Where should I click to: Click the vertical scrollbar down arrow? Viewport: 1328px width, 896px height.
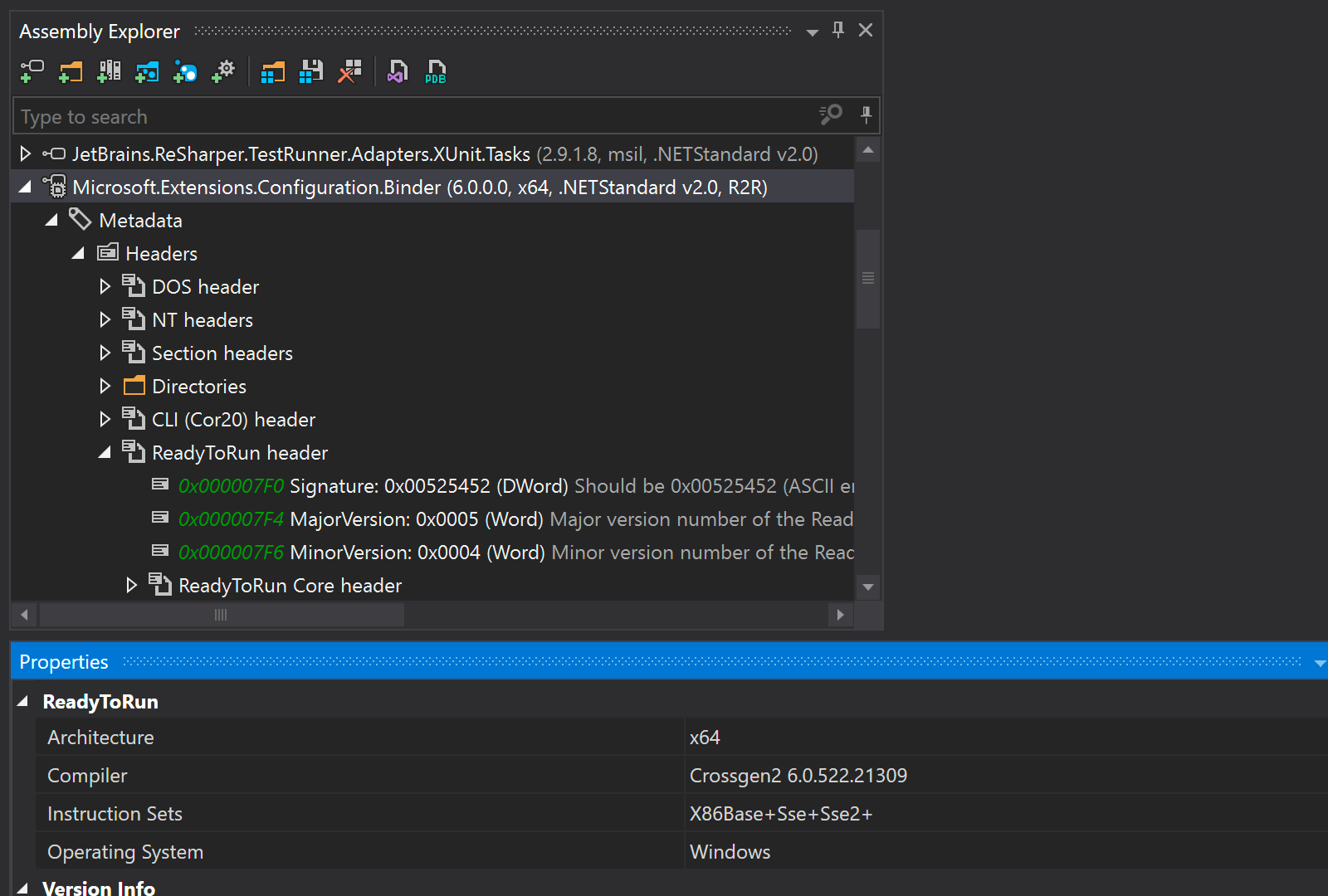coord(868,587)
